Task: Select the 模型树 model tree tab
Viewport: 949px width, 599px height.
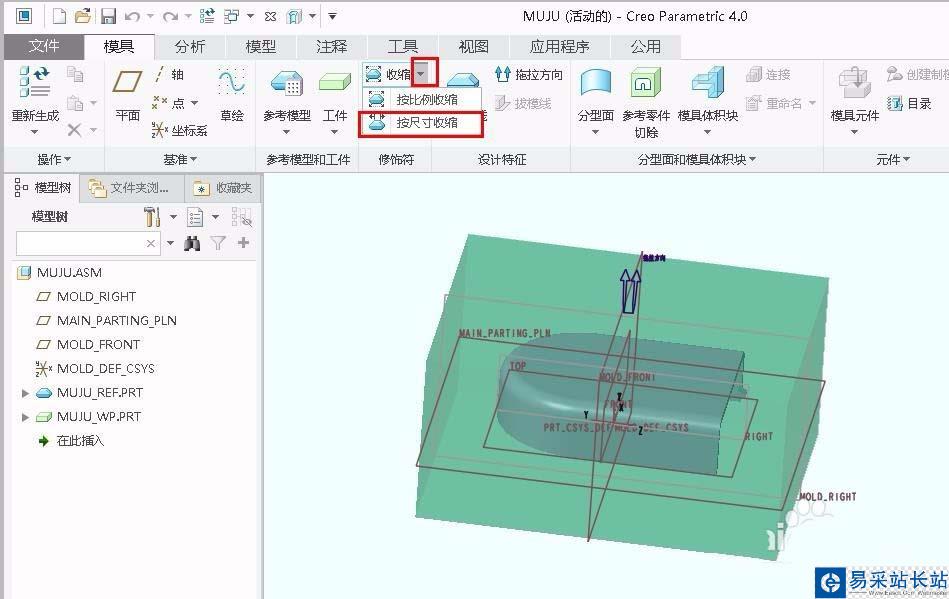Action: (x=43, y=188)
